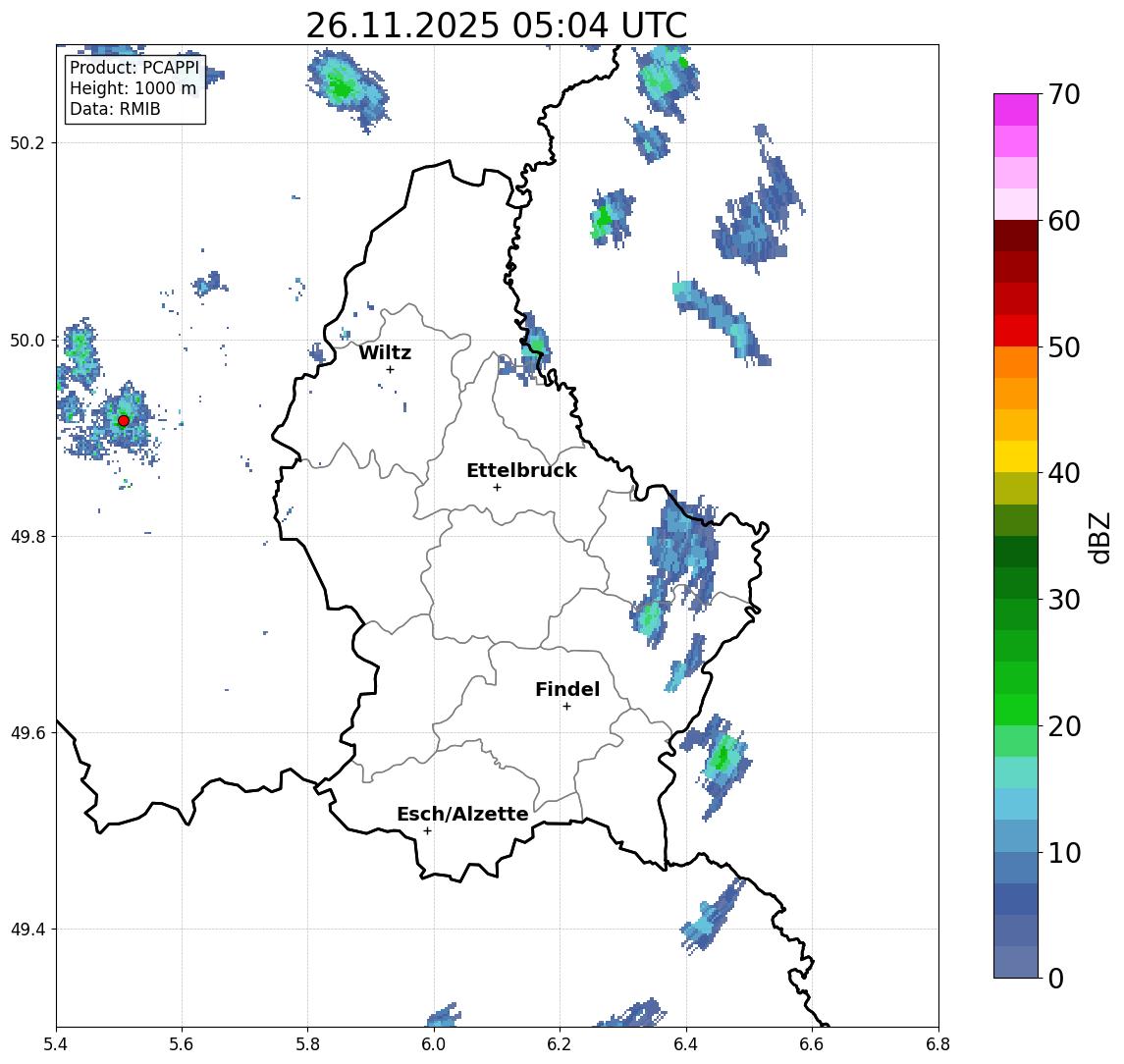Click the "Product: PCAPPI" legend line
1124x1064 pixels.
click(134, 68)
